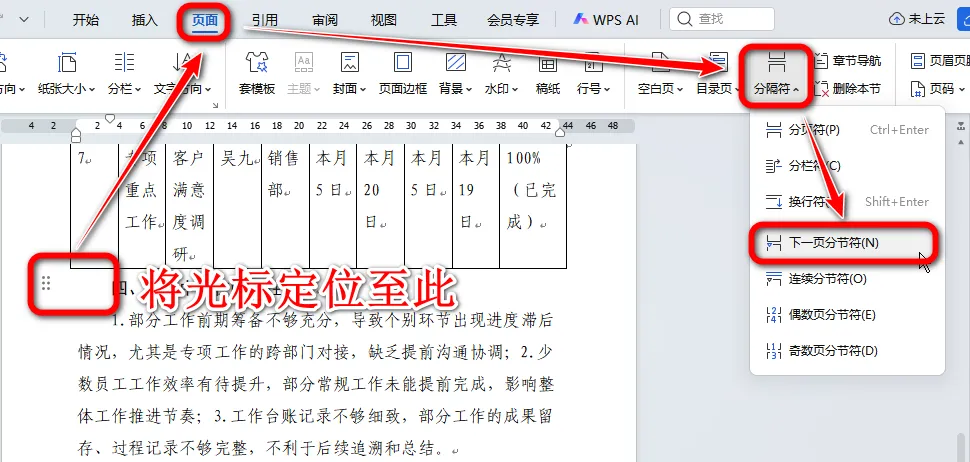Expand the quick access toolbar chevron
970x462 pixels.
point(24,20)
